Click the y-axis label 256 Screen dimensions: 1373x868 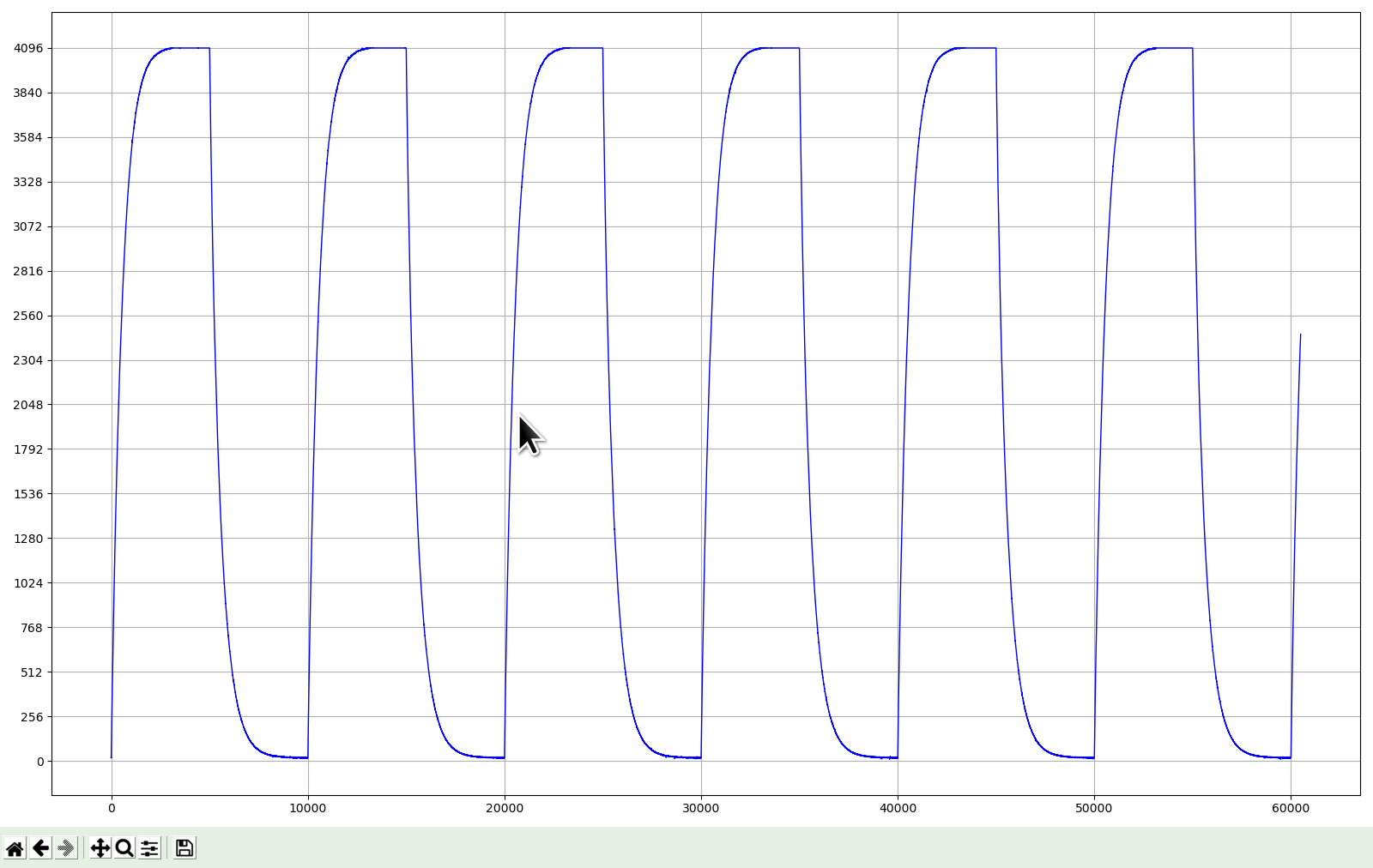[32, 717]
